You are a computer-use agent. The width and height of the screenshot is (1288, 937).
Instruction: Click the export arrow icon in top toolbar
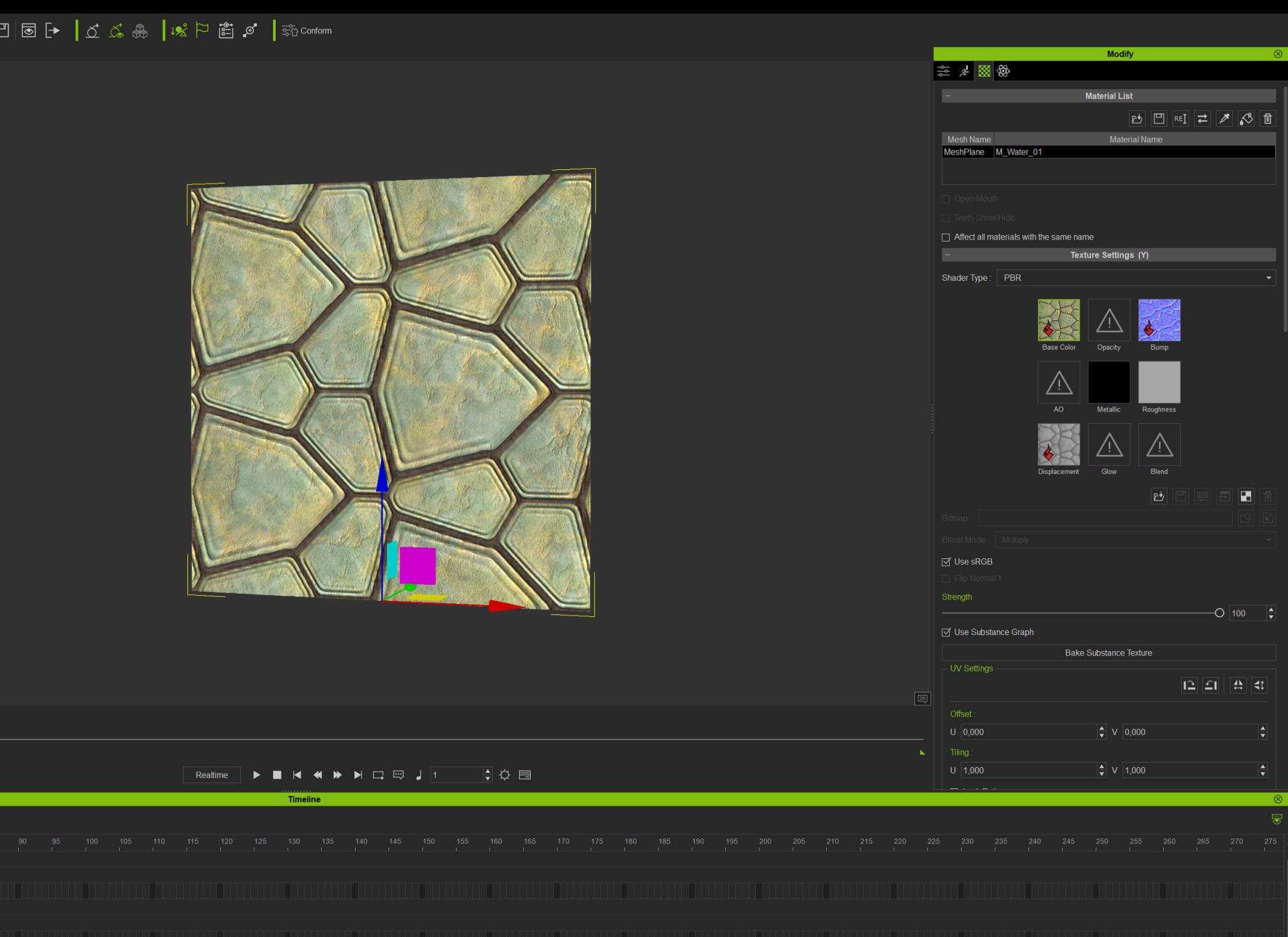click(x=53, y=30)
